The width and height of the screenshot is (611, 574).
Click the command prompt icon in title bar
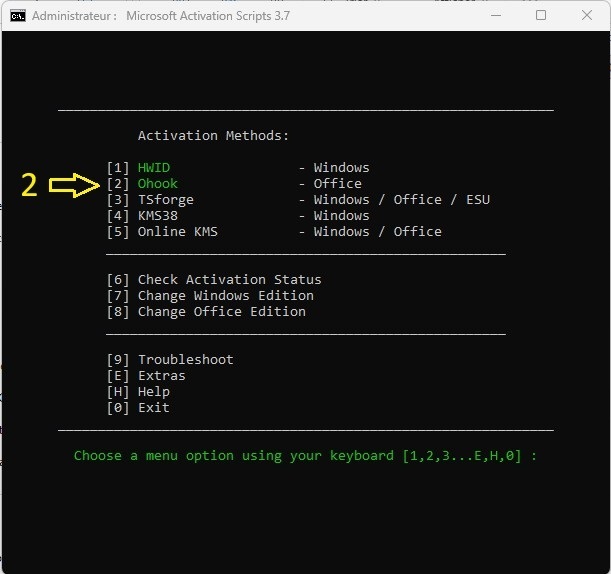click(18, 16)
